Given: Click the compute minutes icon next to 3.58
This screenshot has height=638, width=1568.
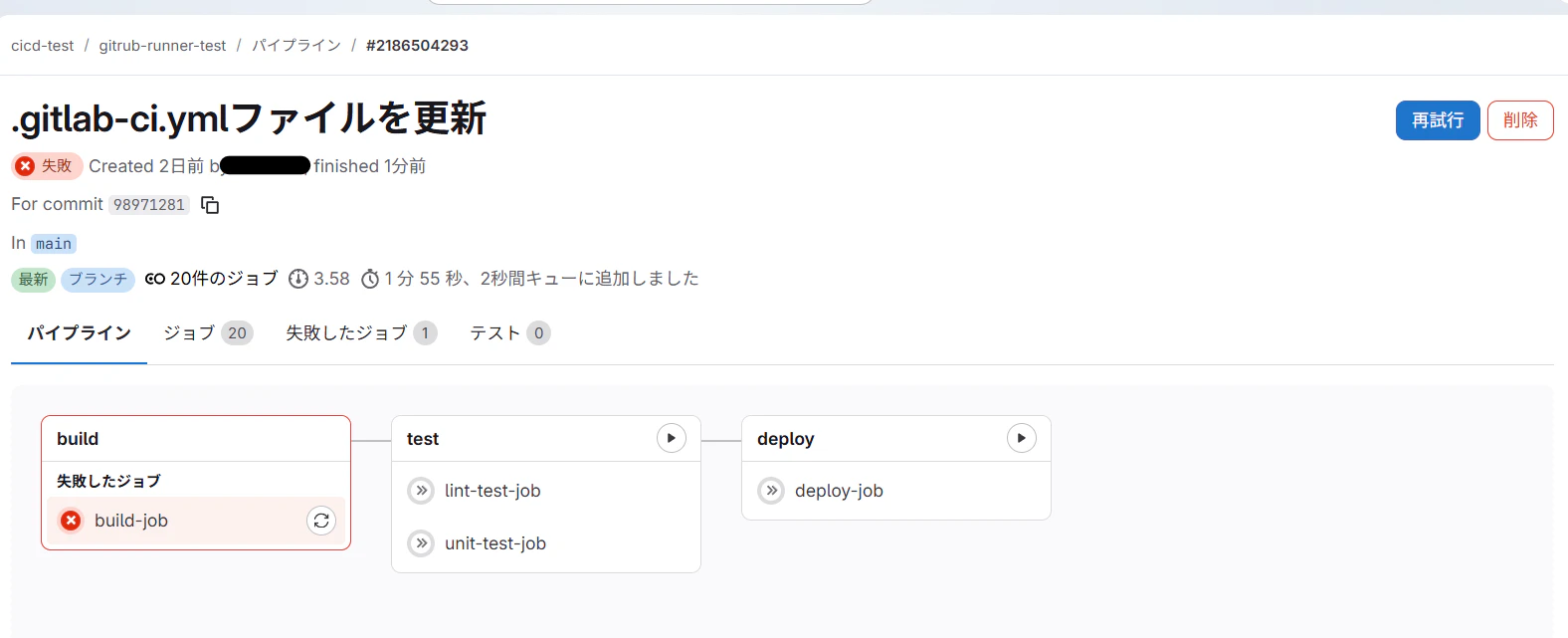Looking at the screenshot, I should [297, 279].
